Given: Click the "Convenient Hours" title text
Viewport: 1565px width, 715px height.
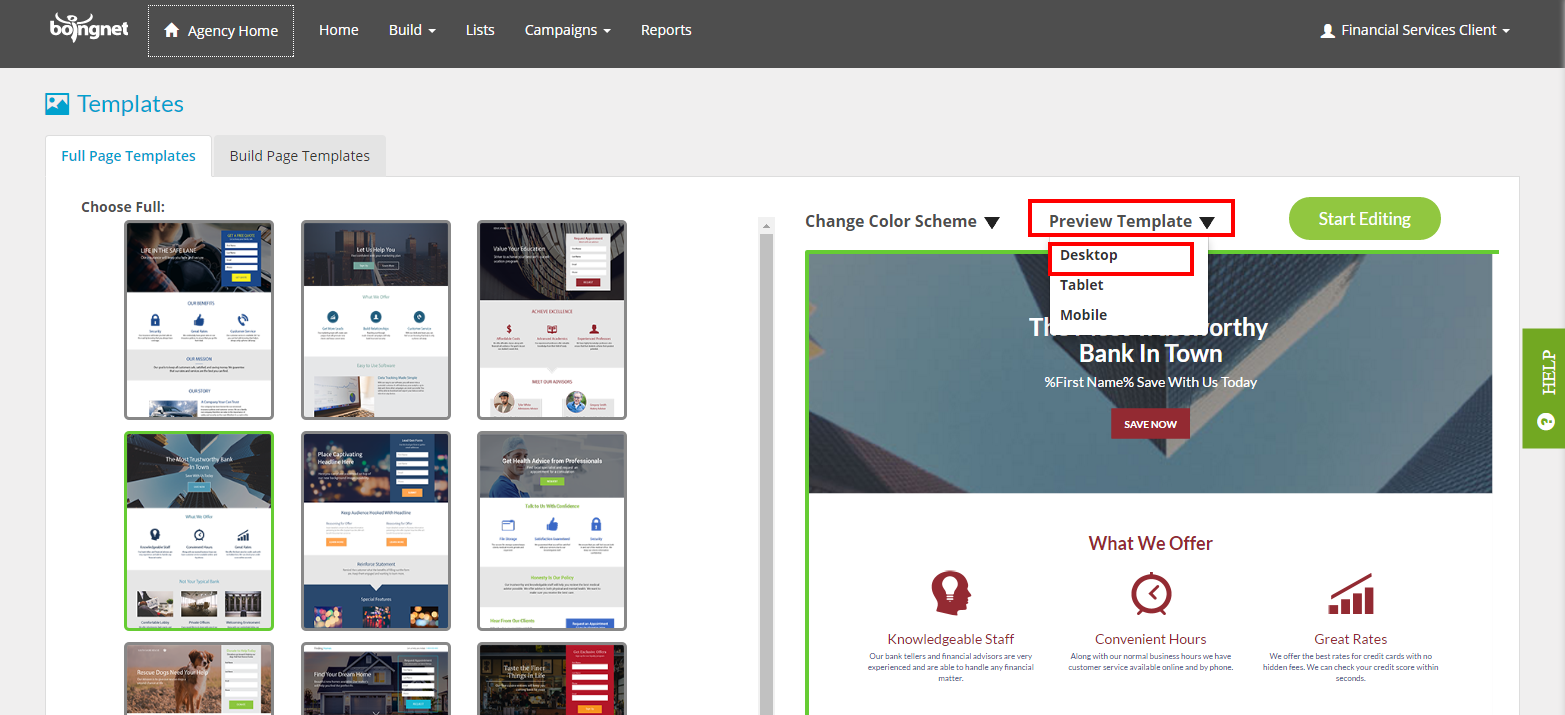Looking at the screenshot, I should click(x=1151, y=639).
